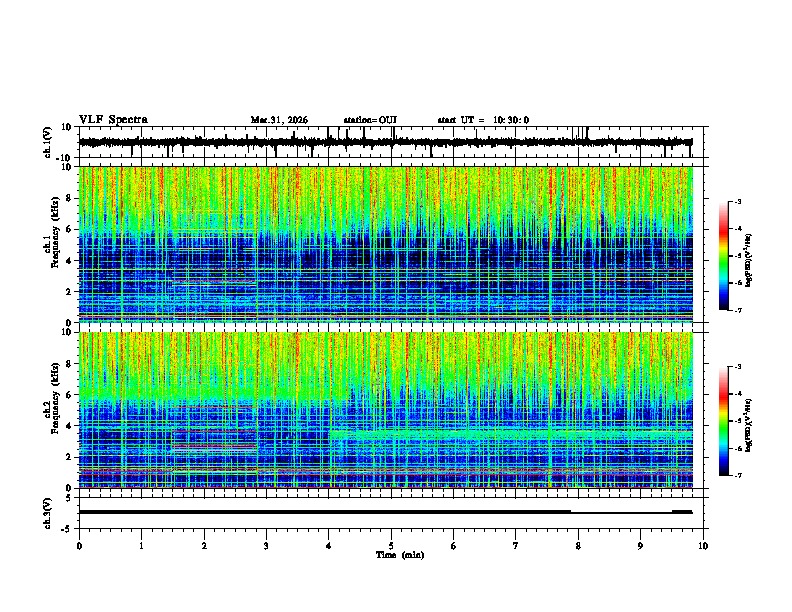Select the "Time (min)" axis label
Image resolution: width=792 pixels, height=612 pixels.
pos(400,555)
